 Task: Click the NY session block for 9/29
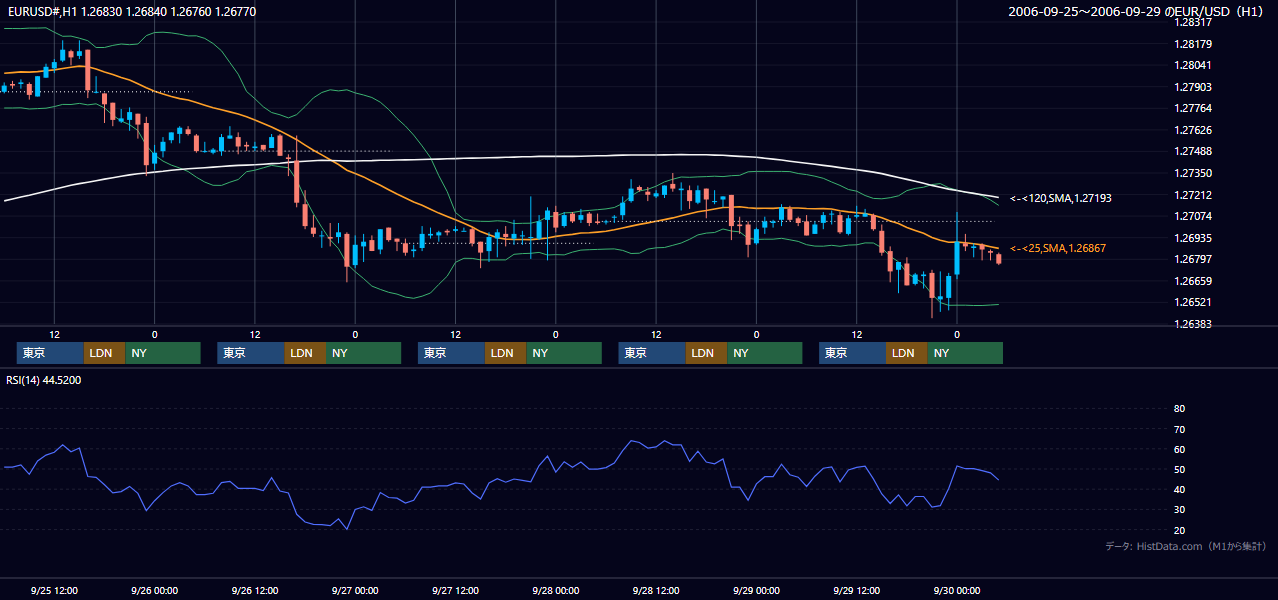965,353
